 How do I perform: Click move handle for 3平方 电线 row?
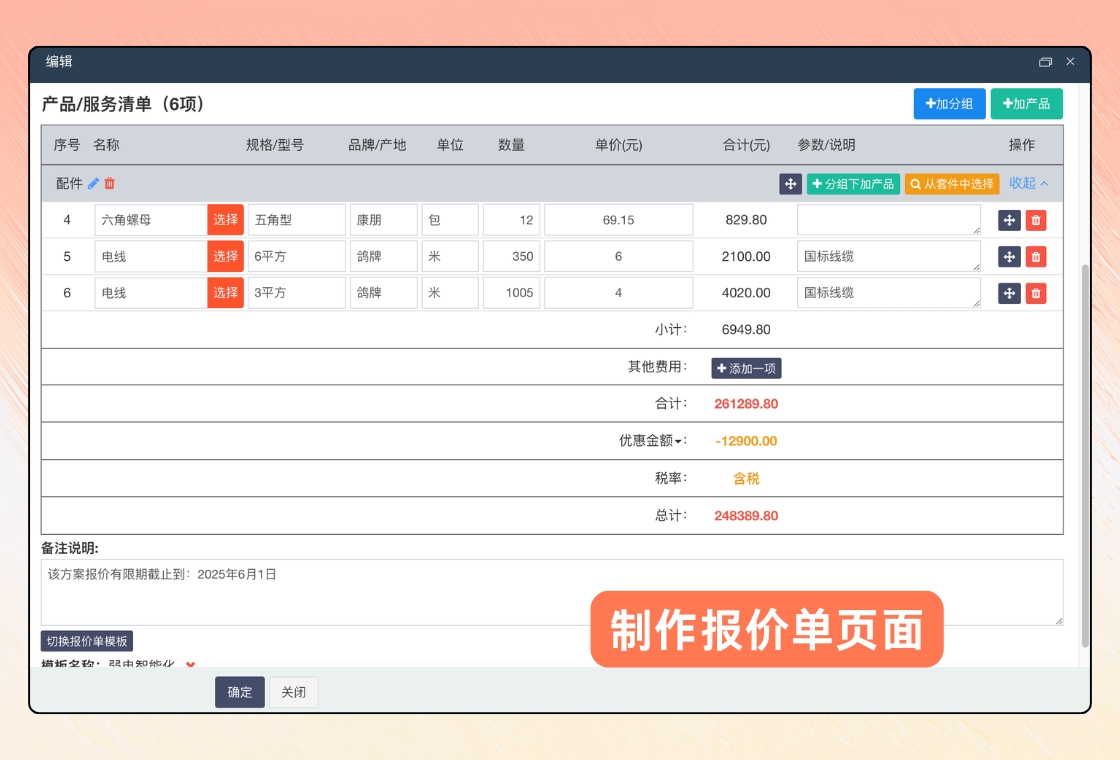[x=1009, y=293]
